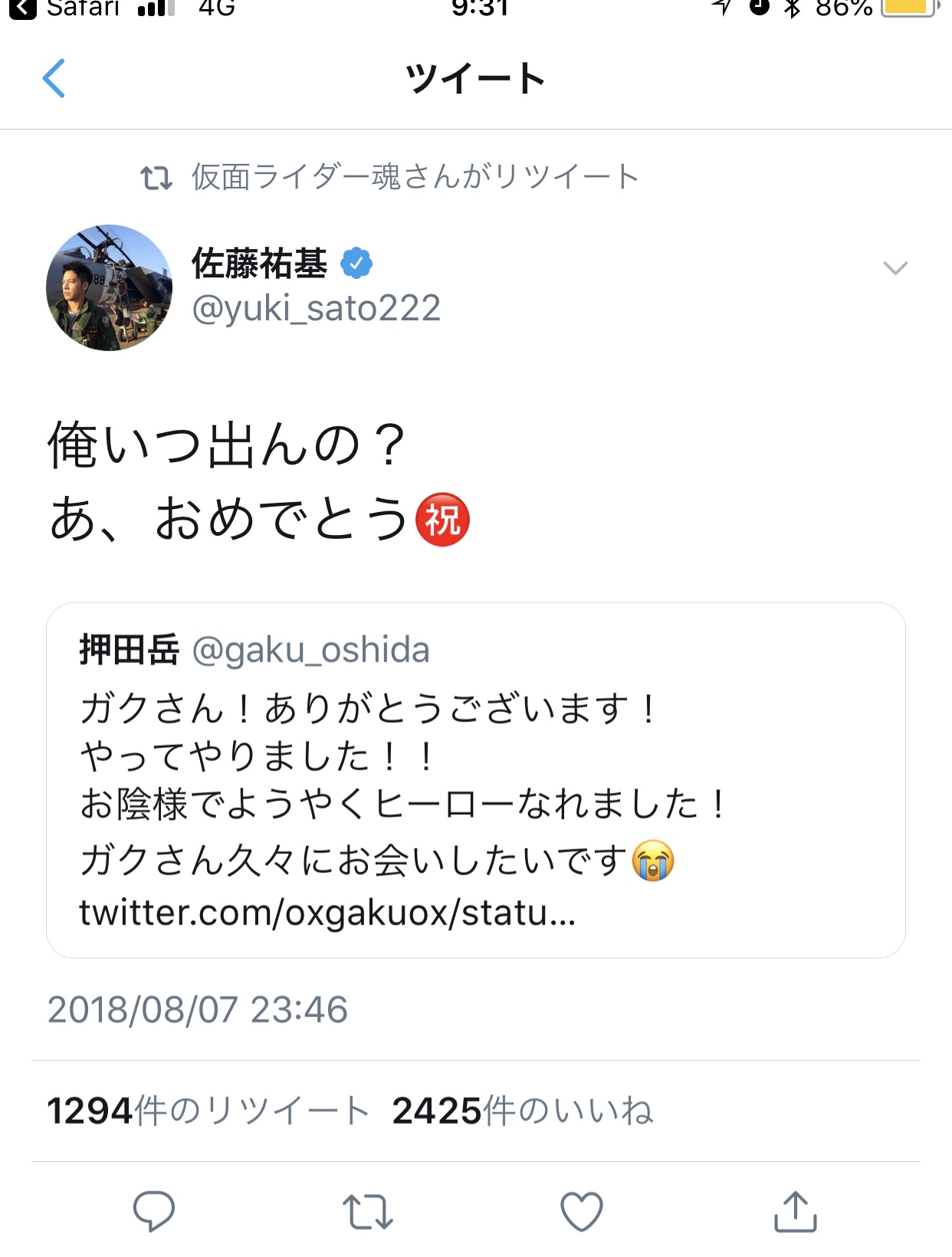
Task: Tap the ツイート header title
Action: [475, 78]
